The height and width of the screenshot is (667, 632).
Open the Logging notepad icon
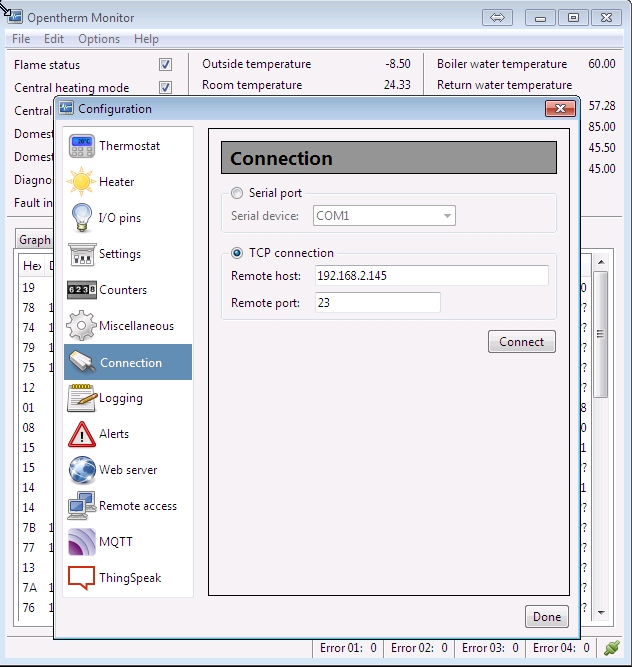(x=82, y=398)
